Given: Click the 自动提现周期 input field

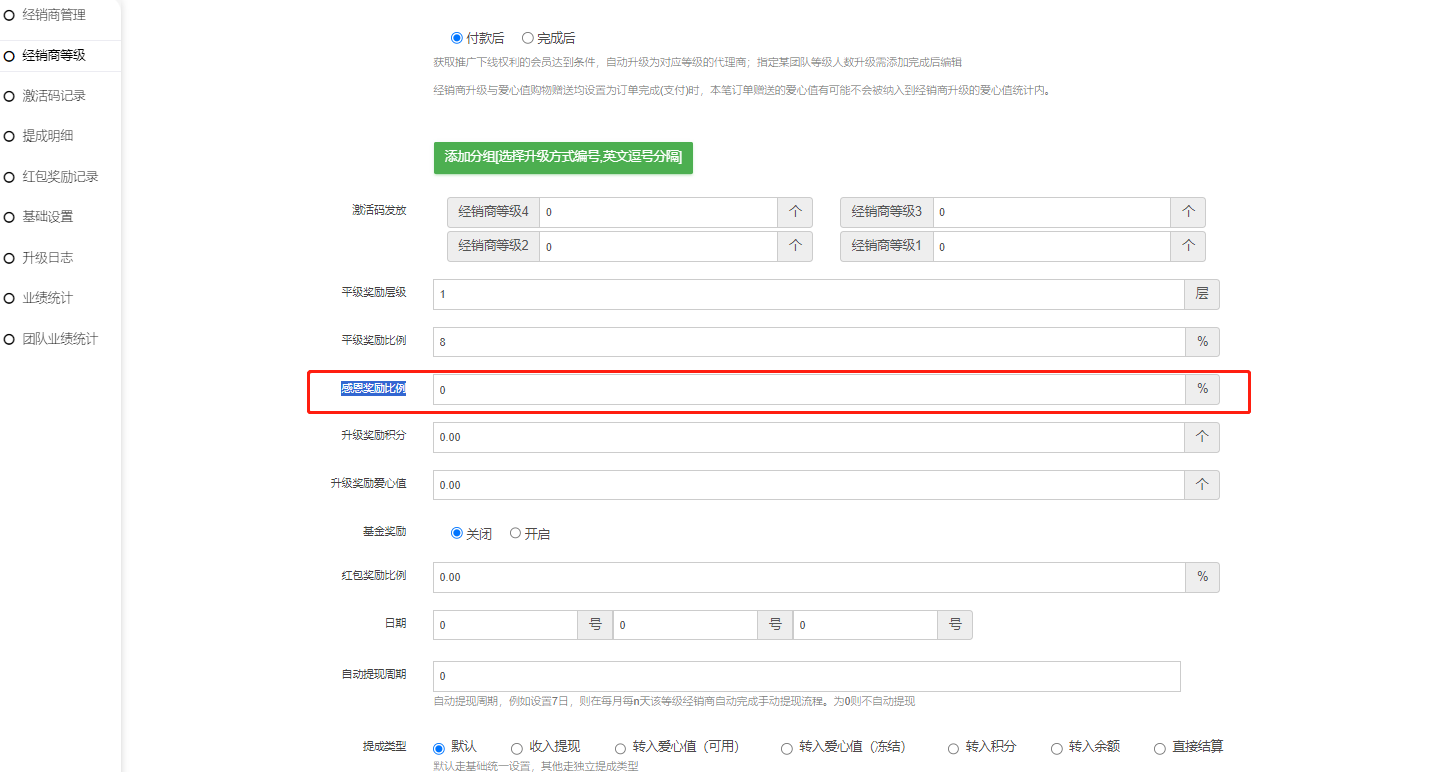Looking at the screenshot, I should [x=806, y=676].
